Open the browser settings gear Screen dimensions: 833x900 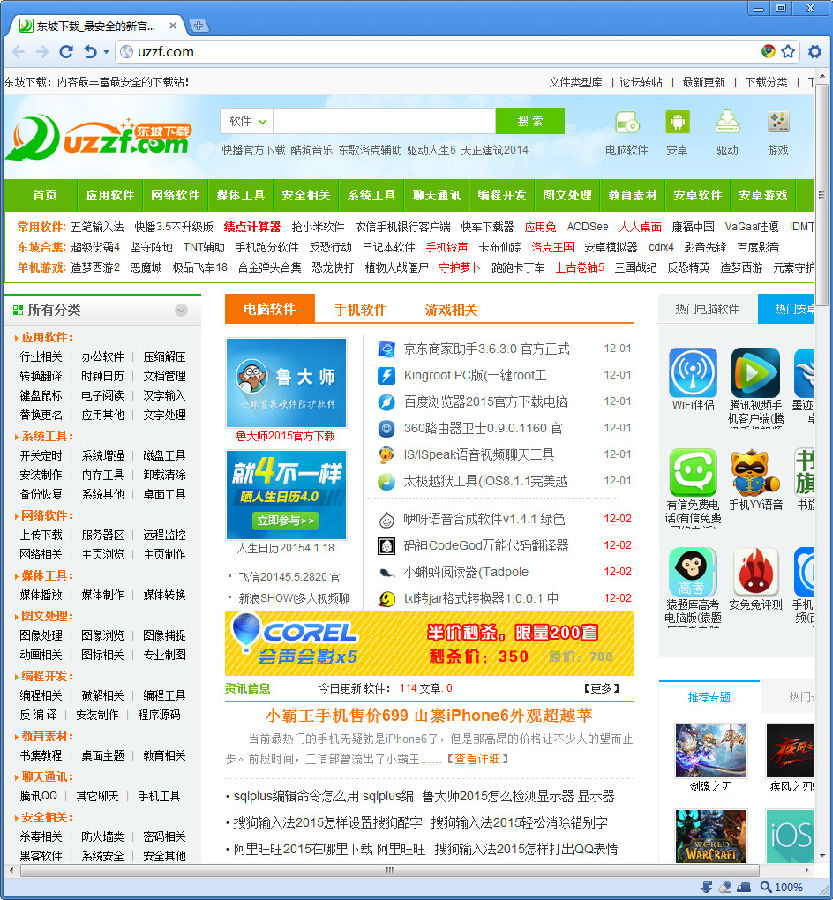(x=815, y=52)
